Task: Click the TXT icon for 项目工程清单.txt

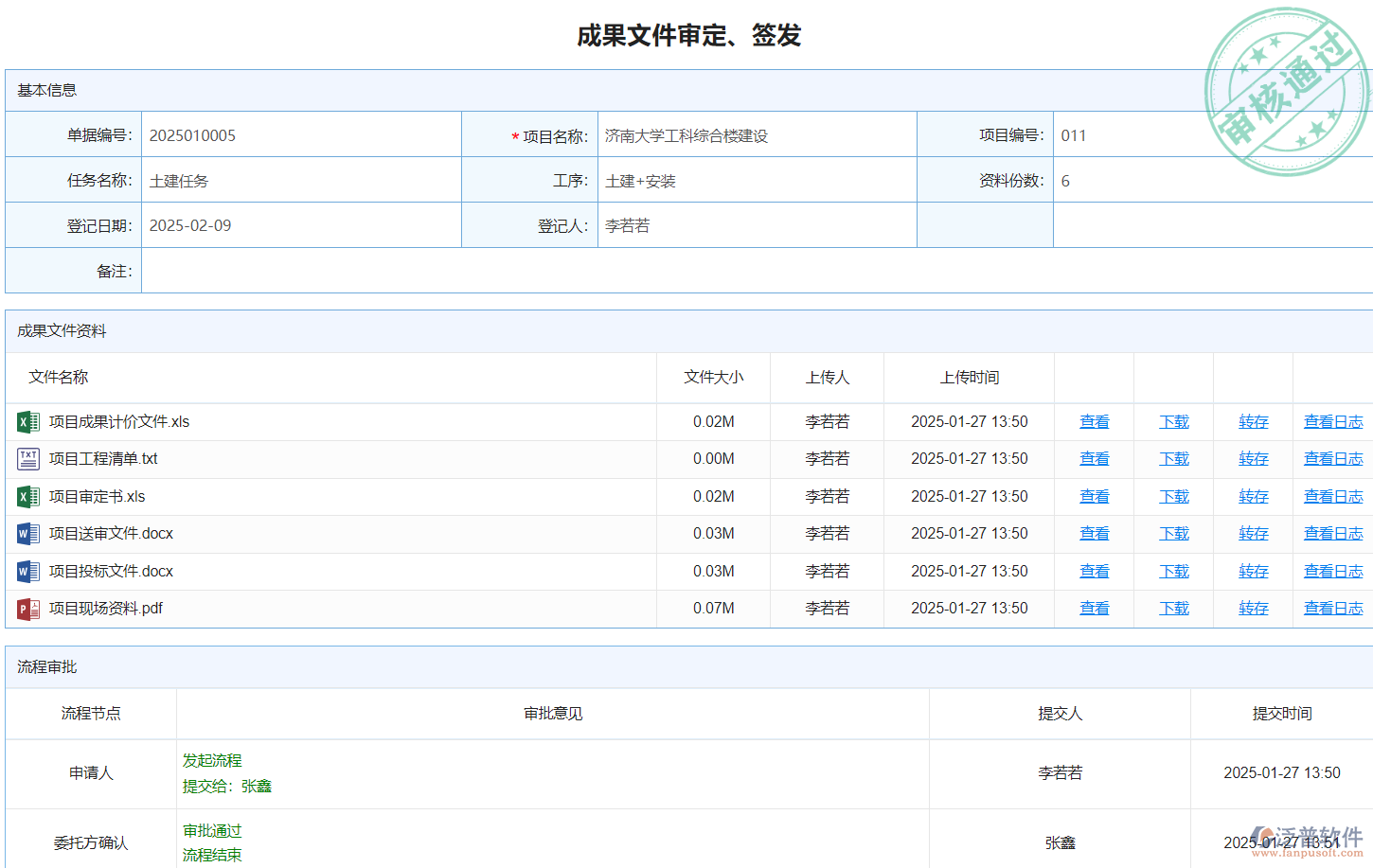Action: (27, 459)
